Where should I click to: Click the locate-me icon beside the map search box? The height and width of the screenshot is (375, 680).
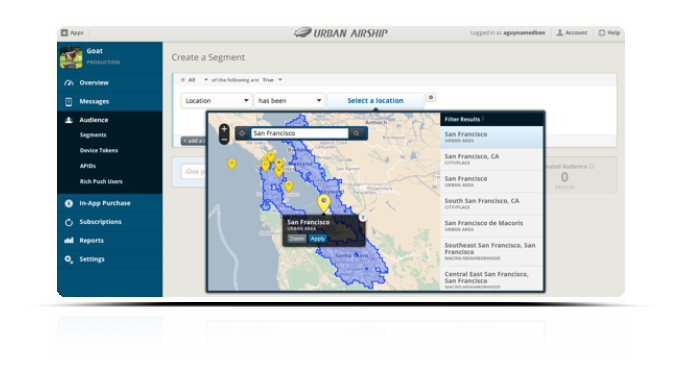click(x=242, y=133)
